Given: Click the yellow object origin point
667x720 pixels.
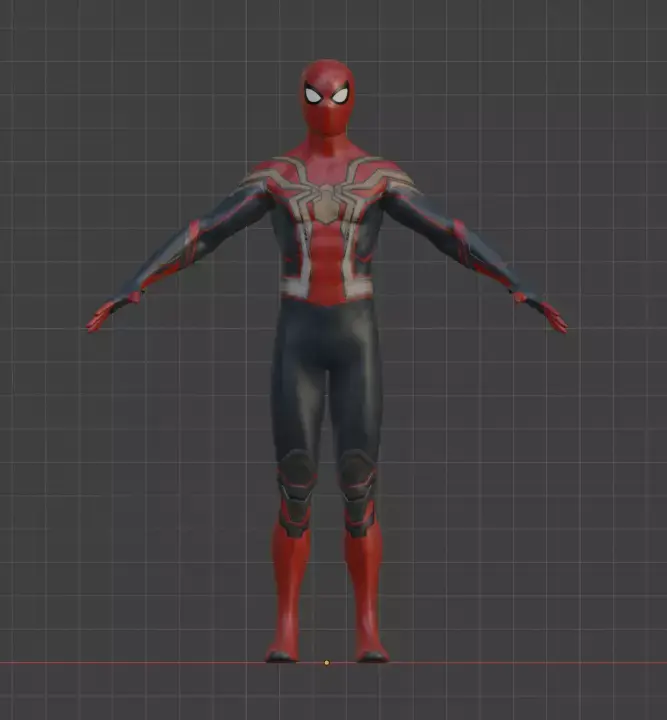Looking at the screenshot, I should (x=327, y=663).
